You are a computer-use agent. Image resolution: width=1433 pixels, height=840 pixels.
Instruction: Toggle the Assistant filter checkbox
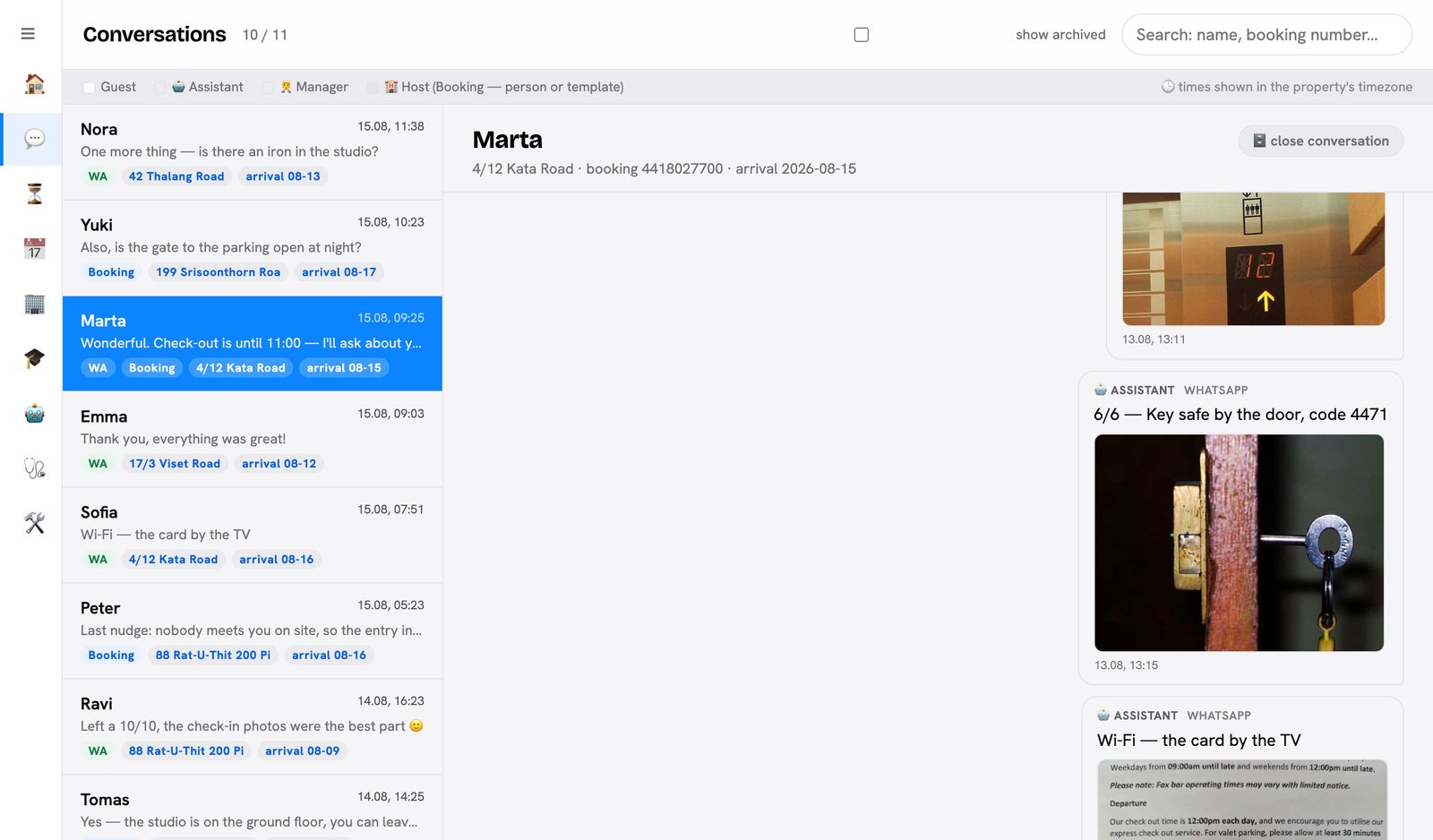tap(159, 87)
